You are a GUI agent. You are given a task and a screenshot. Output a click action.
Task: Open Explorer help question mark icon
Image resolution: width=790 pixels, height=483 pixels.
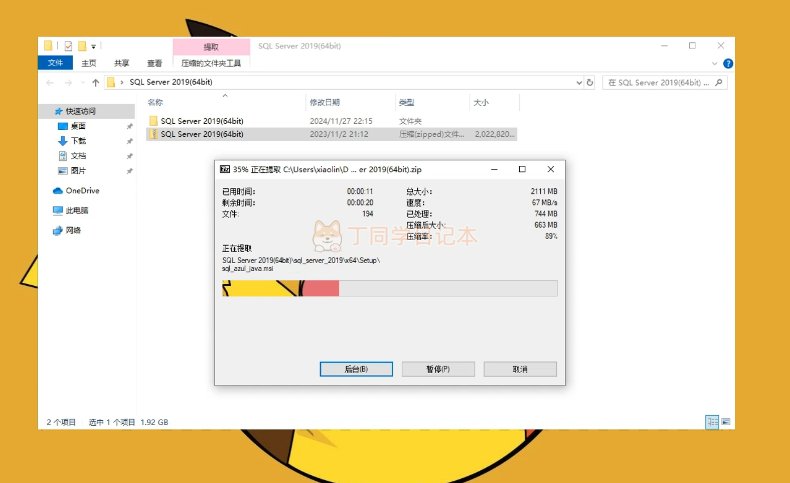(x=728, y=63)
